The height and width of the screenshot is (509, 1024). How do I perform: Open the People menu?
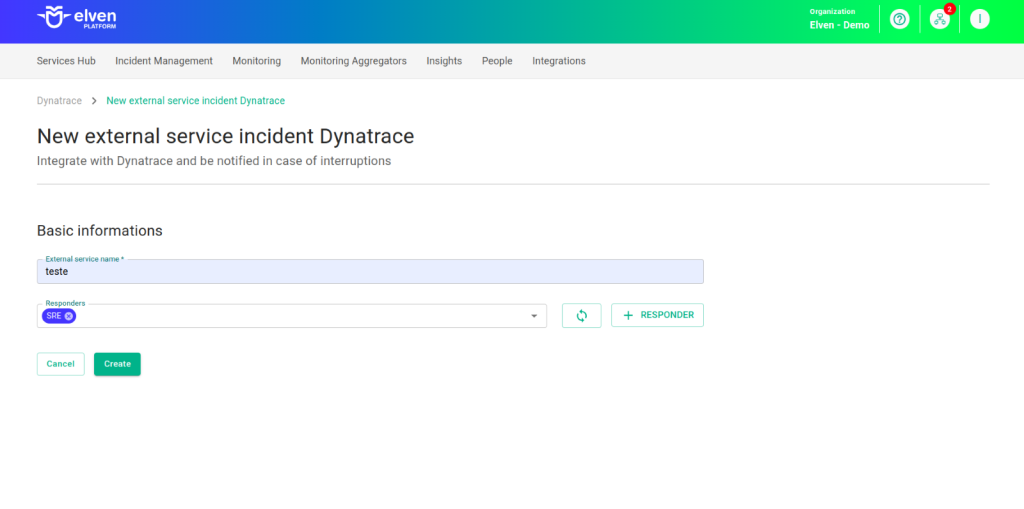497,61
